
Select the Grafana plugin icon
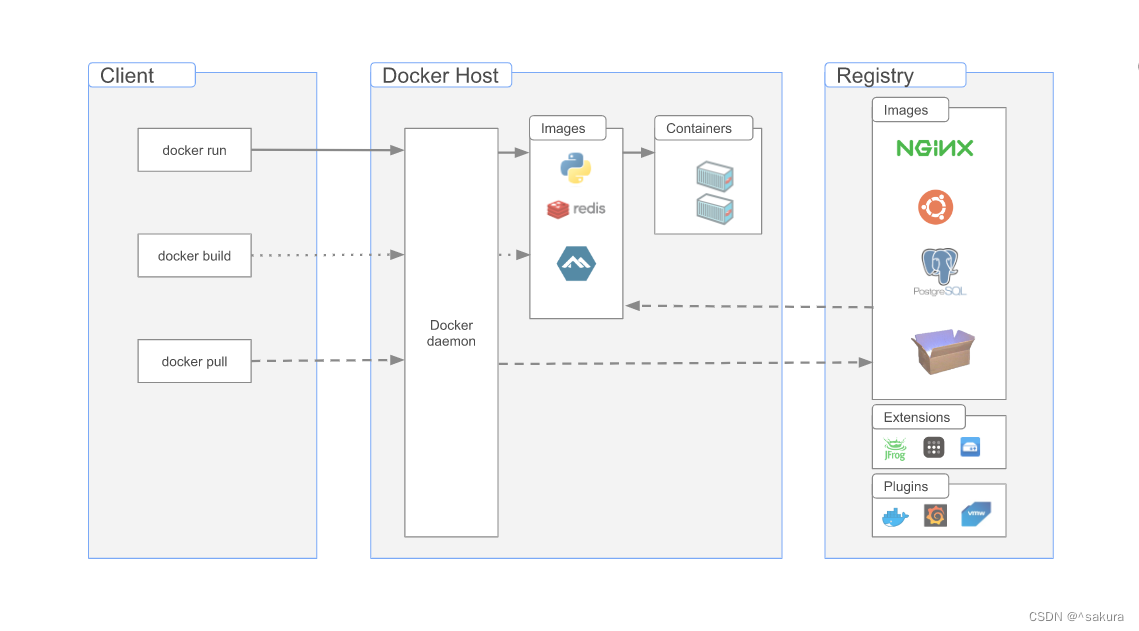pos(935,513)
